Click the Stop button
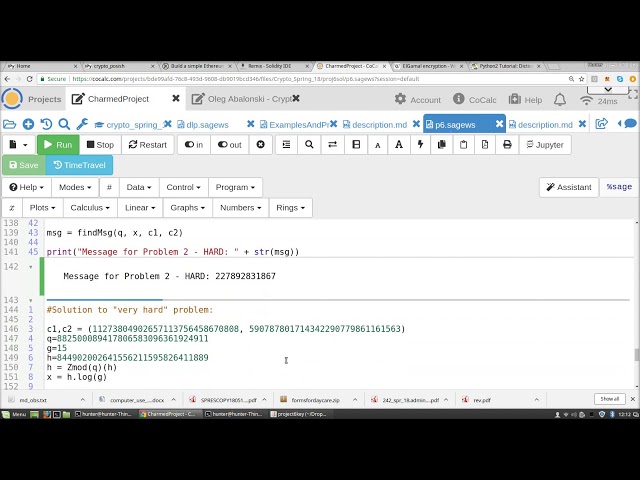This screenshot has width=640, height=480. pyautogui.click(x=100, y=144)
